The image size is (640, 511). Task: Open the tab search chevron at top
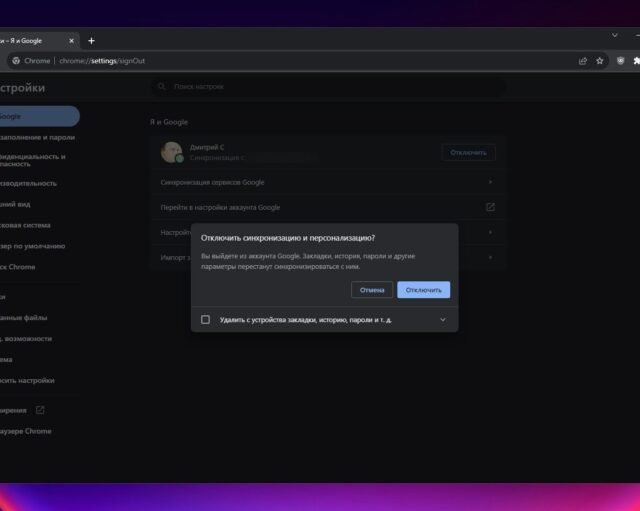[615, 36]
